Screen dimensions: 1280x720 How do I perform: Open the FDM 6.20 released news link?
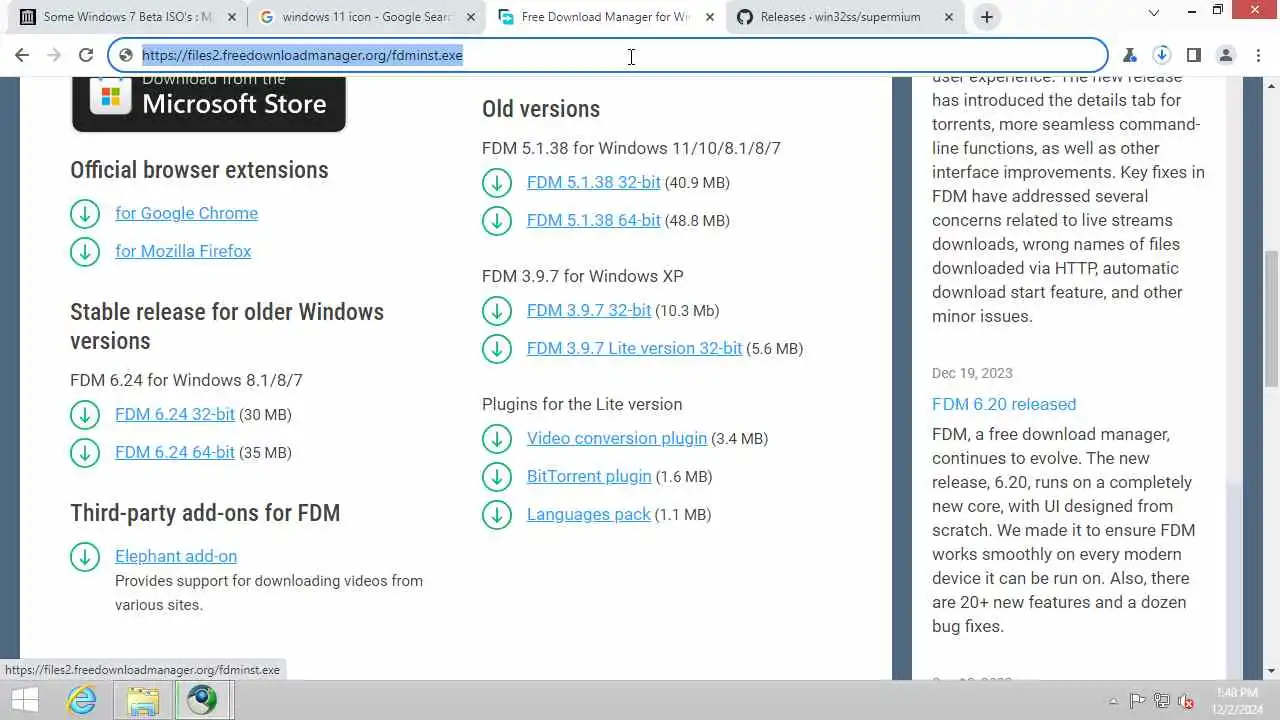[x=1004, y=404]
